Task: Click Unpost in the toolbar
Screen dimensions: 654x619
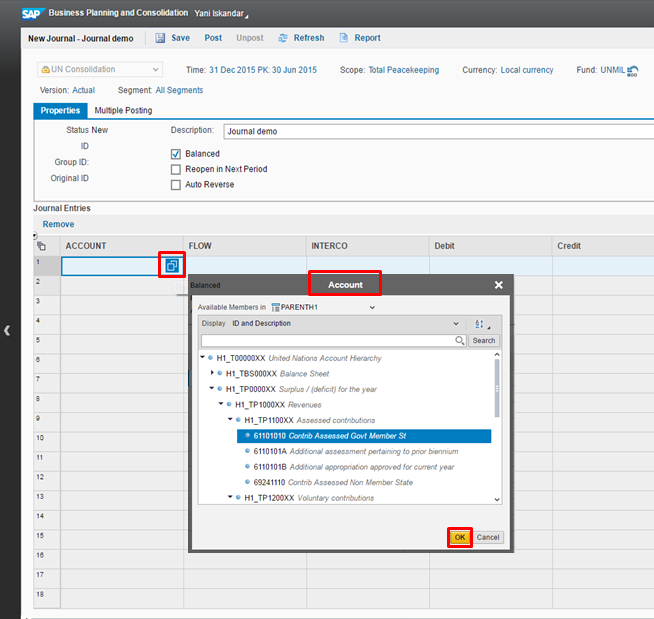Action: pos(250,38)
